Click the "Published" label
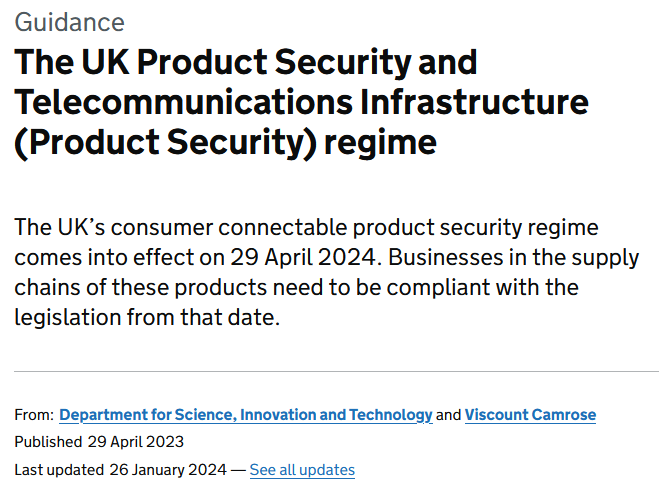Image resolution: width=659 pixels, height=494 pixels. click(48, 442)
